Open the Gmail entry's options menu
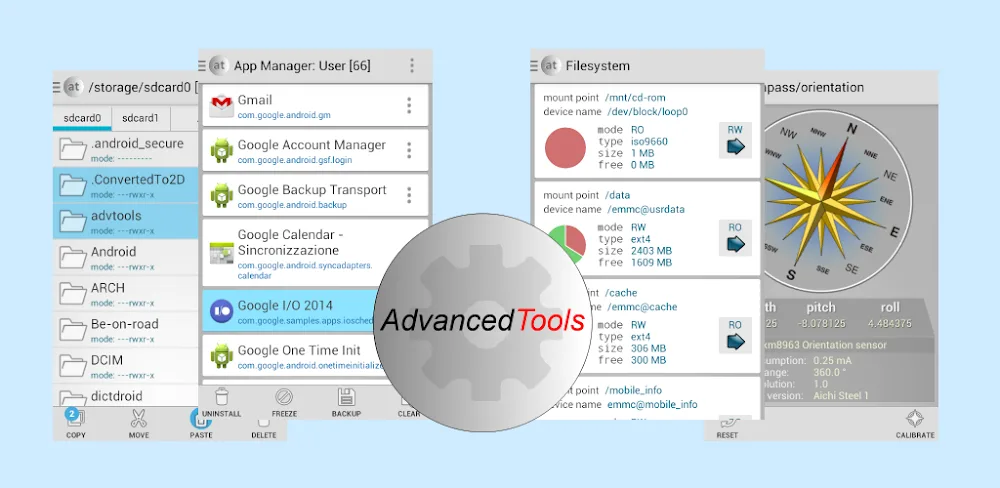Screen dimensions: 1000x488 [x=409, y=105]
